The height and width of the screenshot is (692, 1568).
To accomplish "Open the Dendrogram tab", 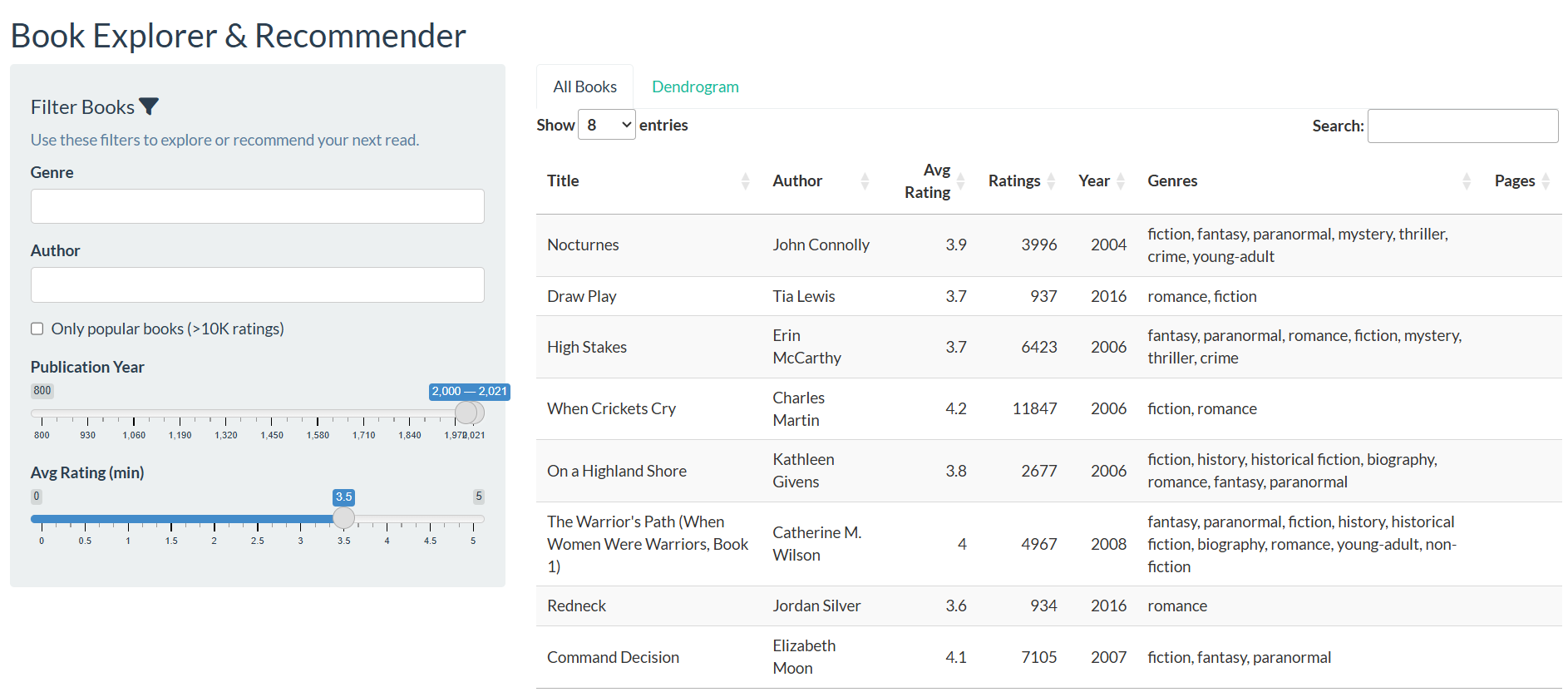I will click(x=695, y=86).
